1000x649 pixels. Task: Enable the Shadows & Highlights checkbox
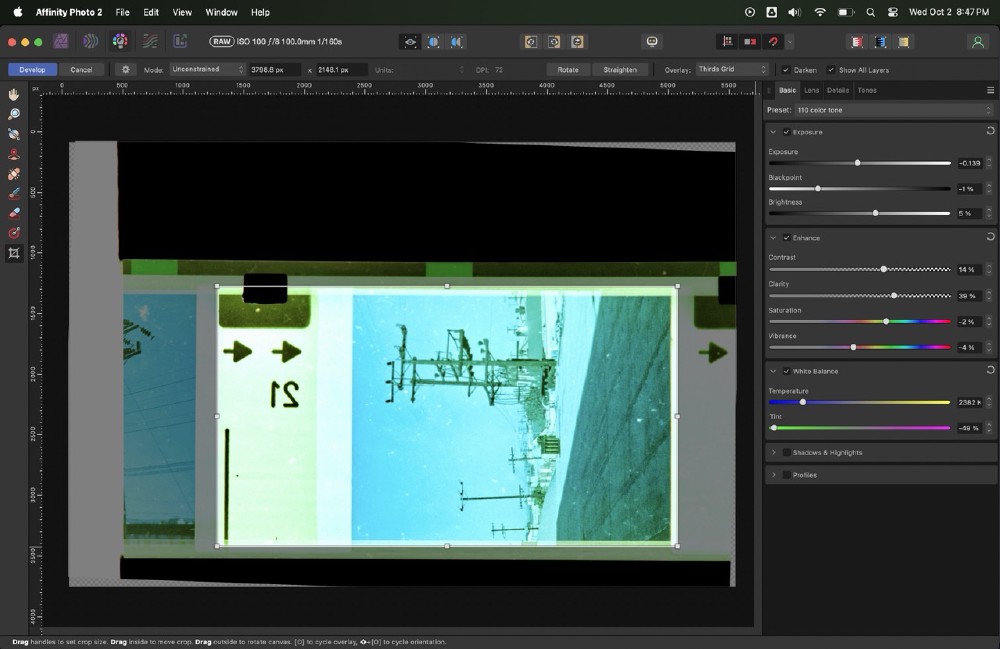[x=786, y=453]
